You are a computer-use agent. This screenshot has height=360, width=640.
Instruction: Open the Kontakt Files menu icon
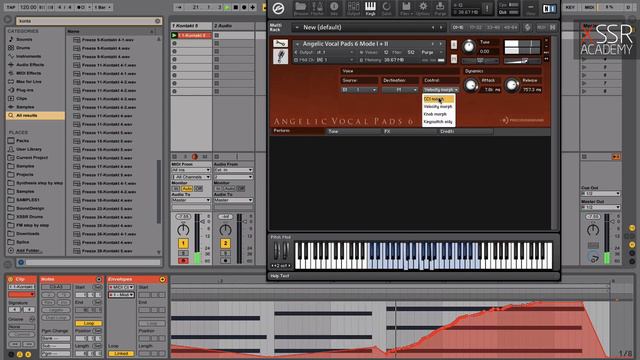[x=406, y=8]
